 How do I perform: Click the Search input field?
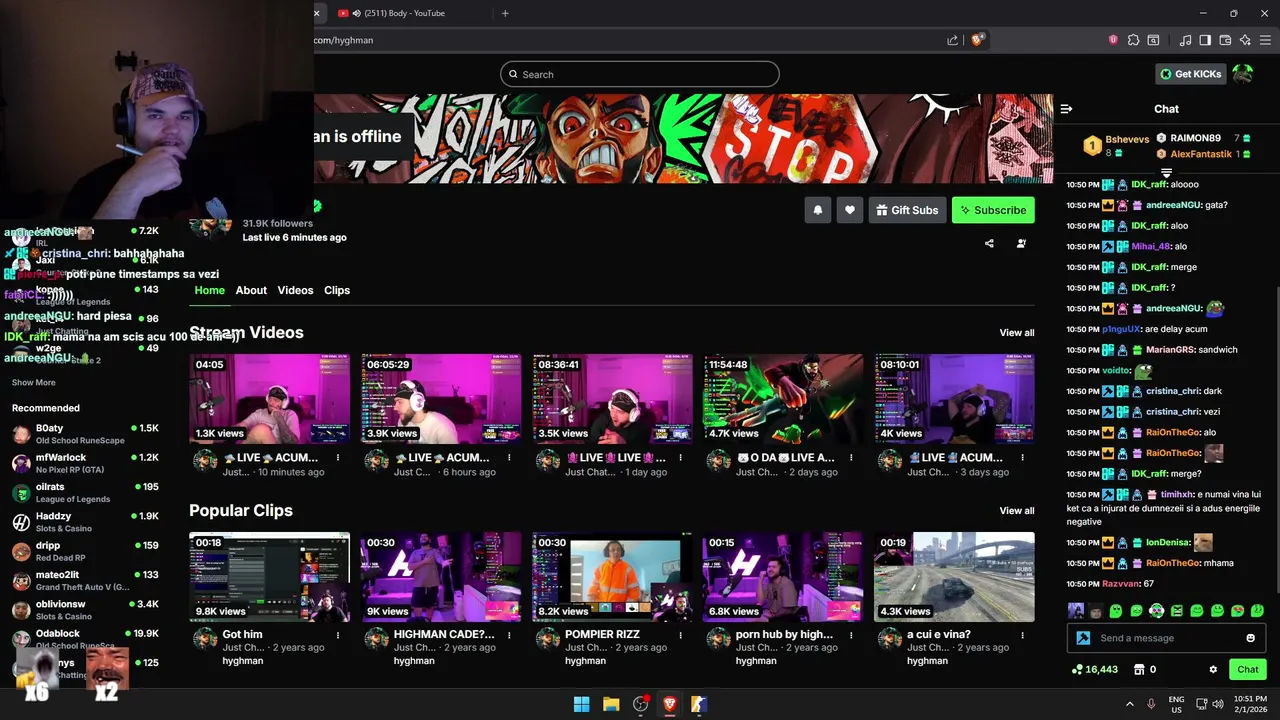[x=640, y=74]
